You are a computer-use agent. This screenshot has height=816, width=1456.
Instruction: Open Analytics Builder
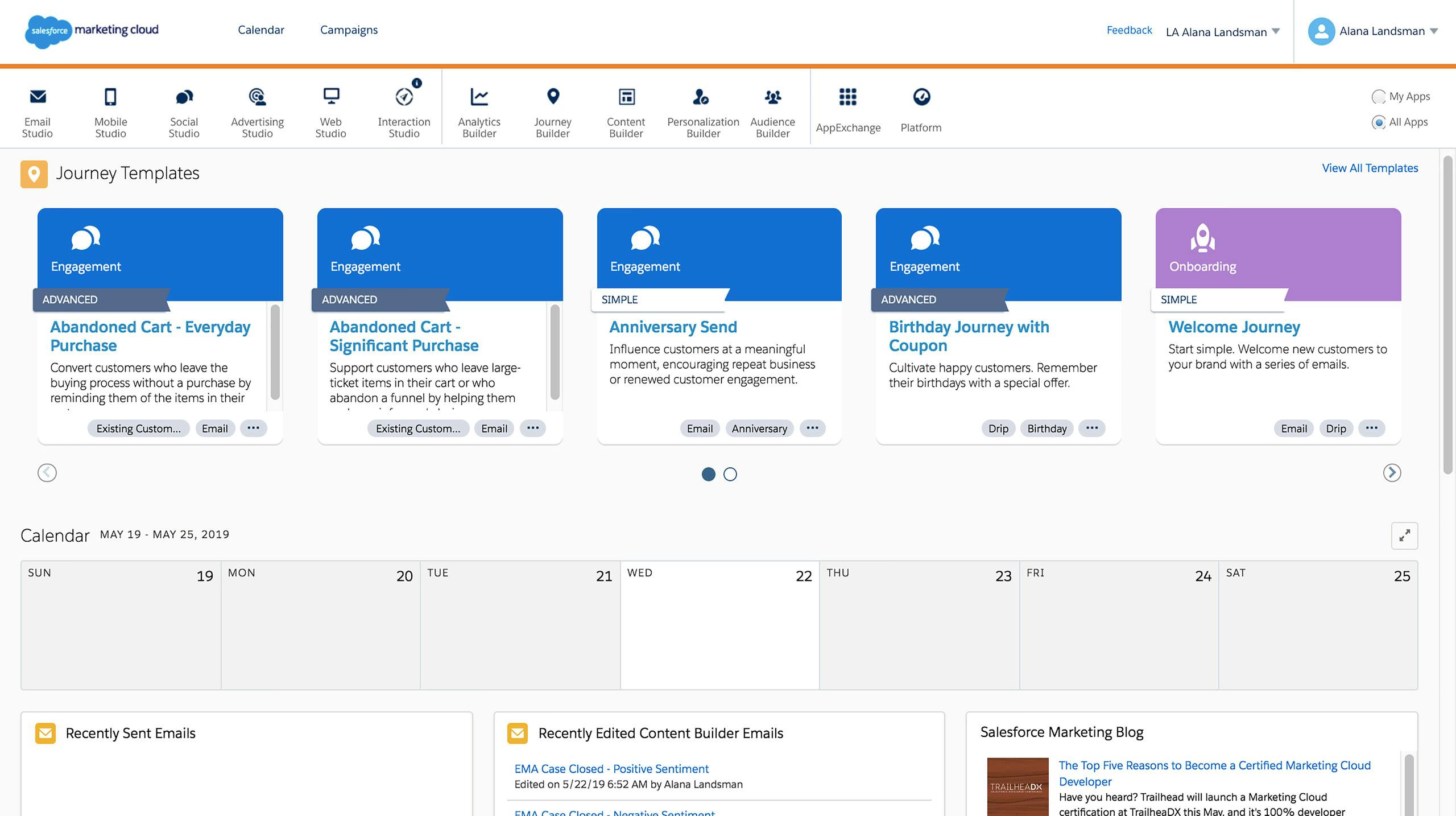click(x=479, y=108)
